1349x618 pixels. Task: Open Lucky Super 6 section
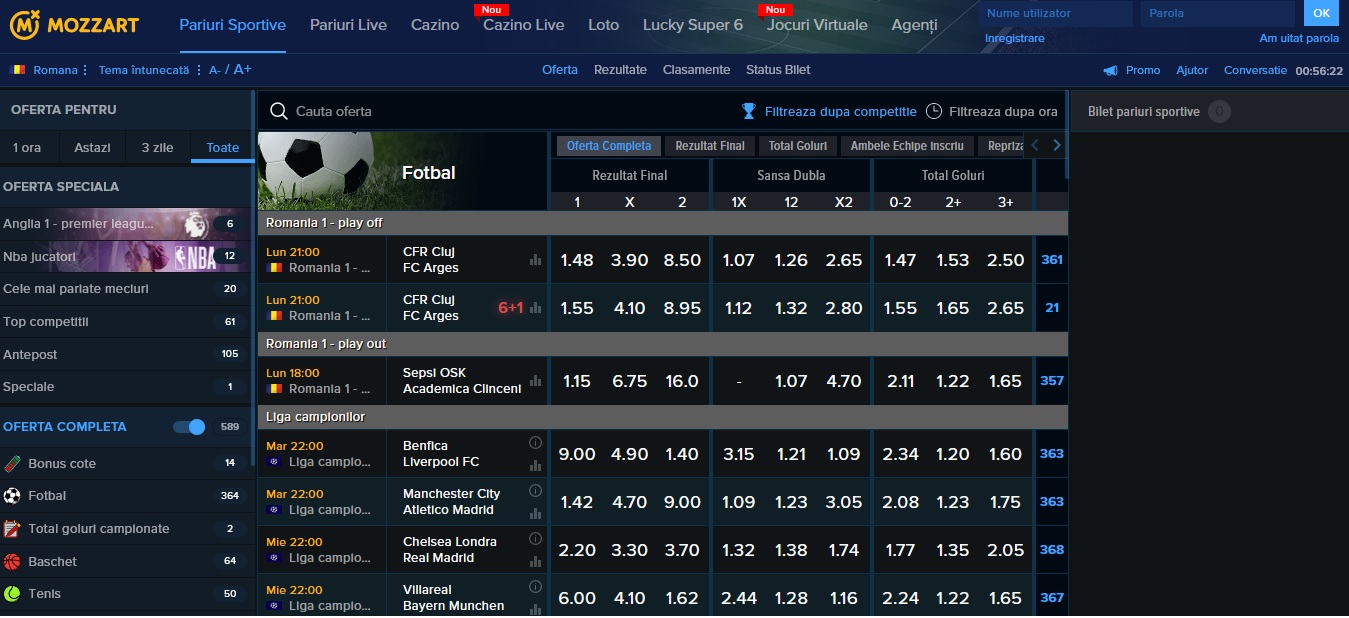pyautogui.click(x=693, y=25)
